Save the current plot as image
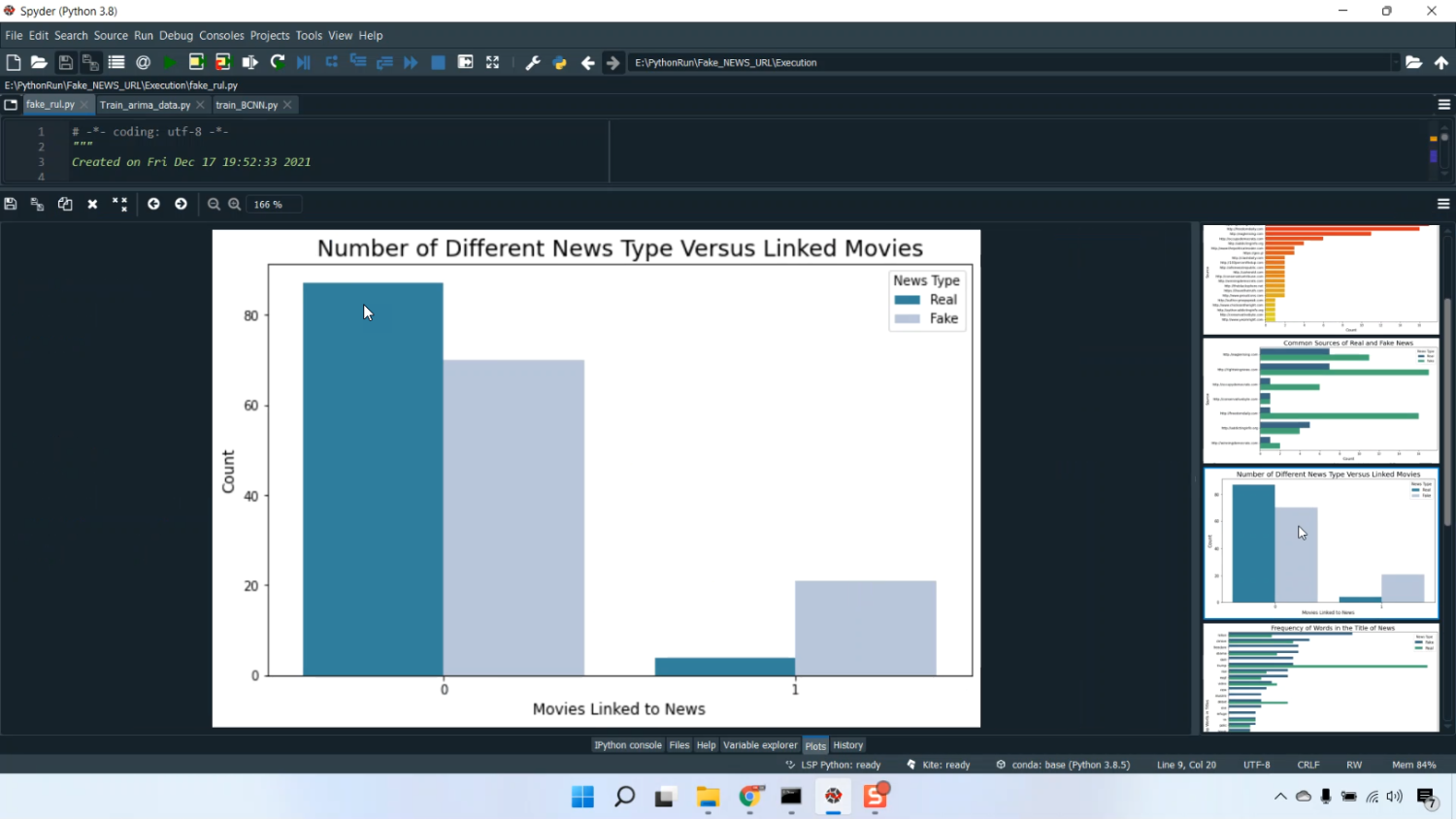1456x819 pixels. pos(11,204)
